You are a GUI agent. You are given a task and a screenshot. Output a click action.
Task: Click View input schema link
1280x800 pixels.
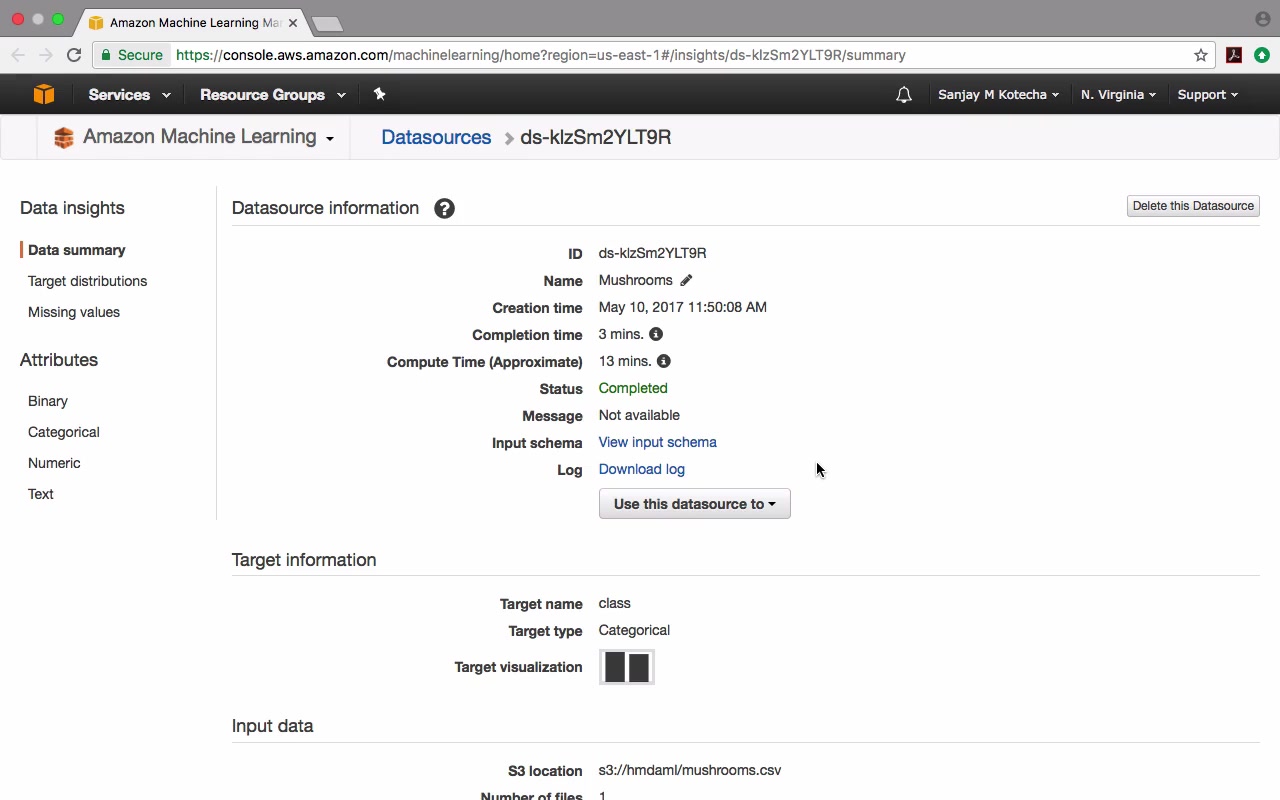pyautogui.click(x=658, y=442)
